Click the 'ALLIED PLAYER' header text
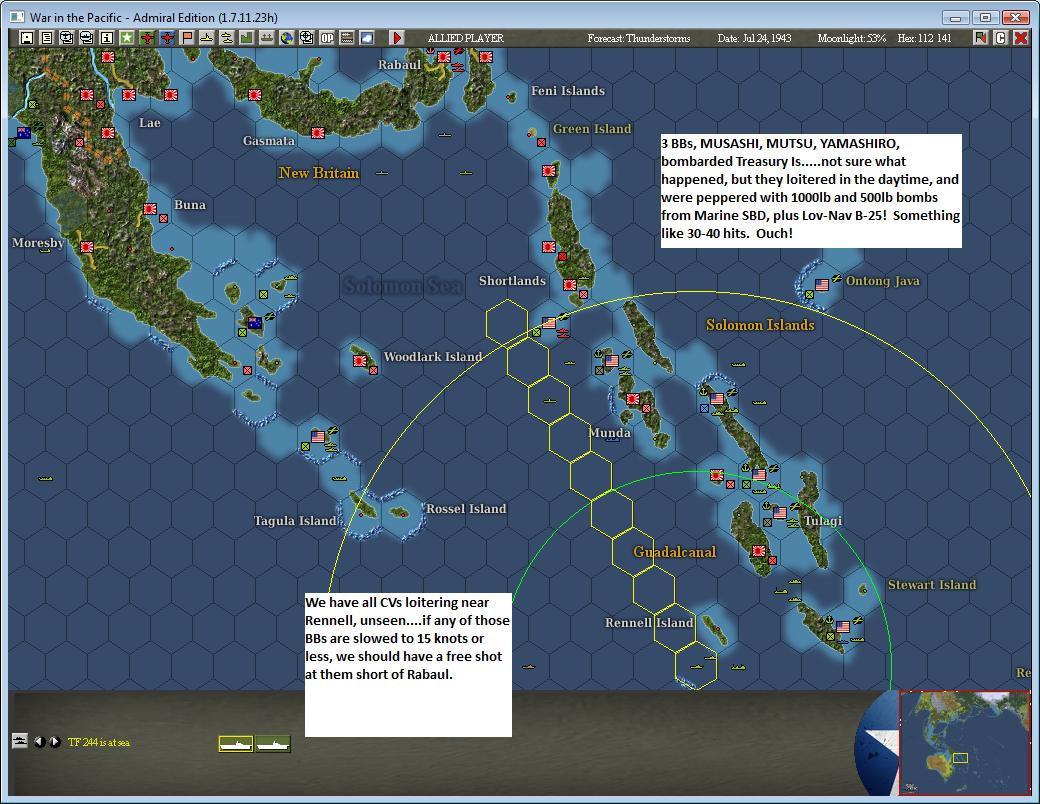The width and height of the screenshot is (1040, 804). click(x=466, y=38)
